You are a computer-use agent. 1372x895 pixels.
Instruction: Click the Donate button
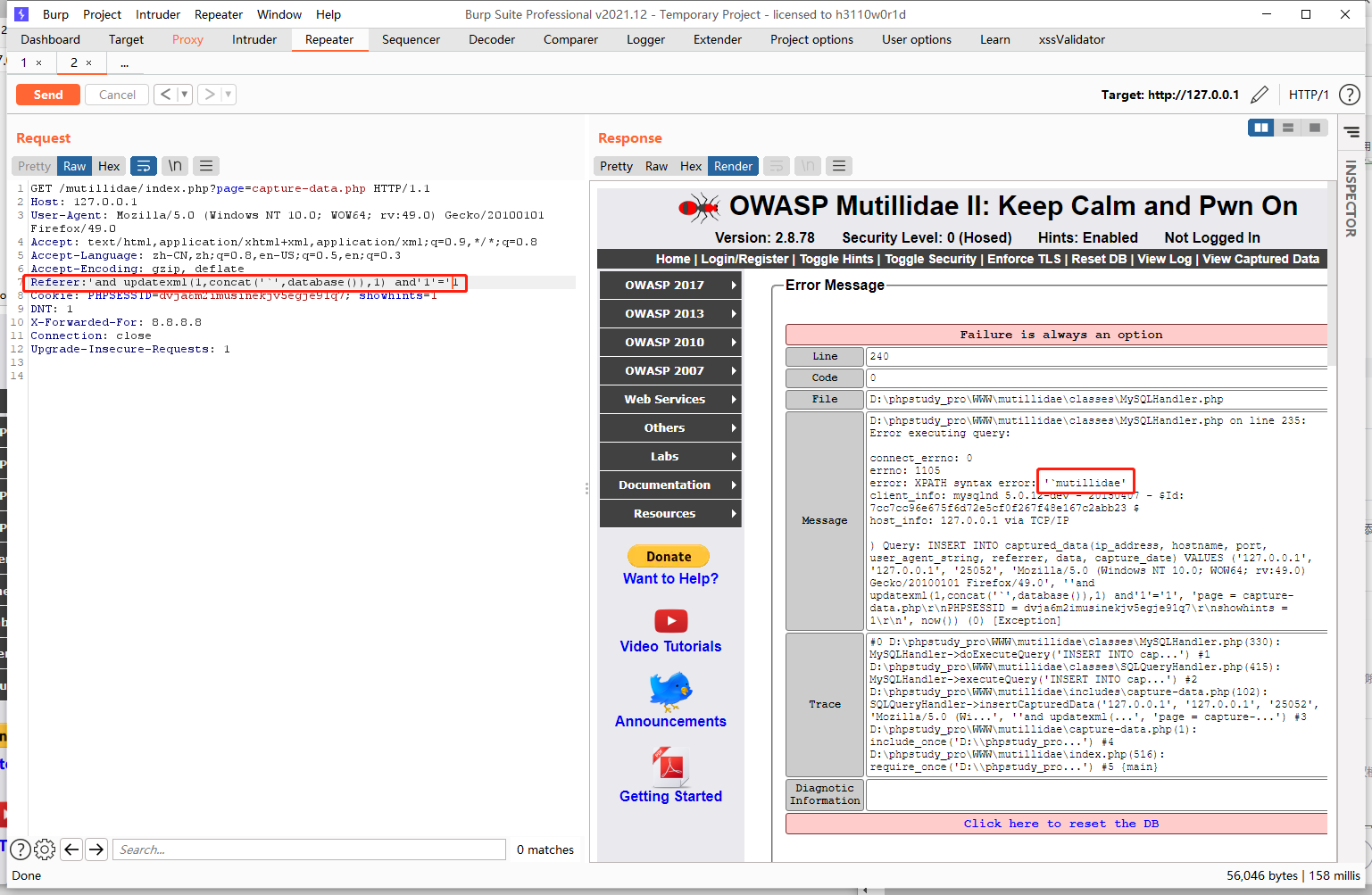(x=669, y=556)
